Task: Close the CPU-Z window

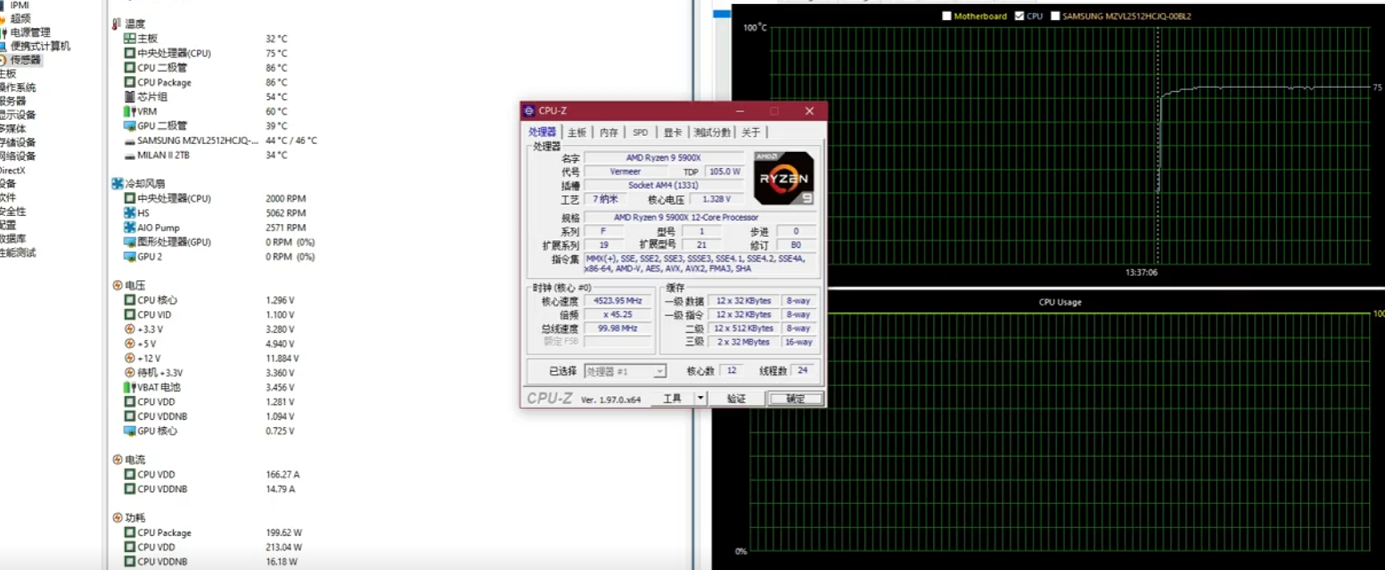Action: coord(809,111)
